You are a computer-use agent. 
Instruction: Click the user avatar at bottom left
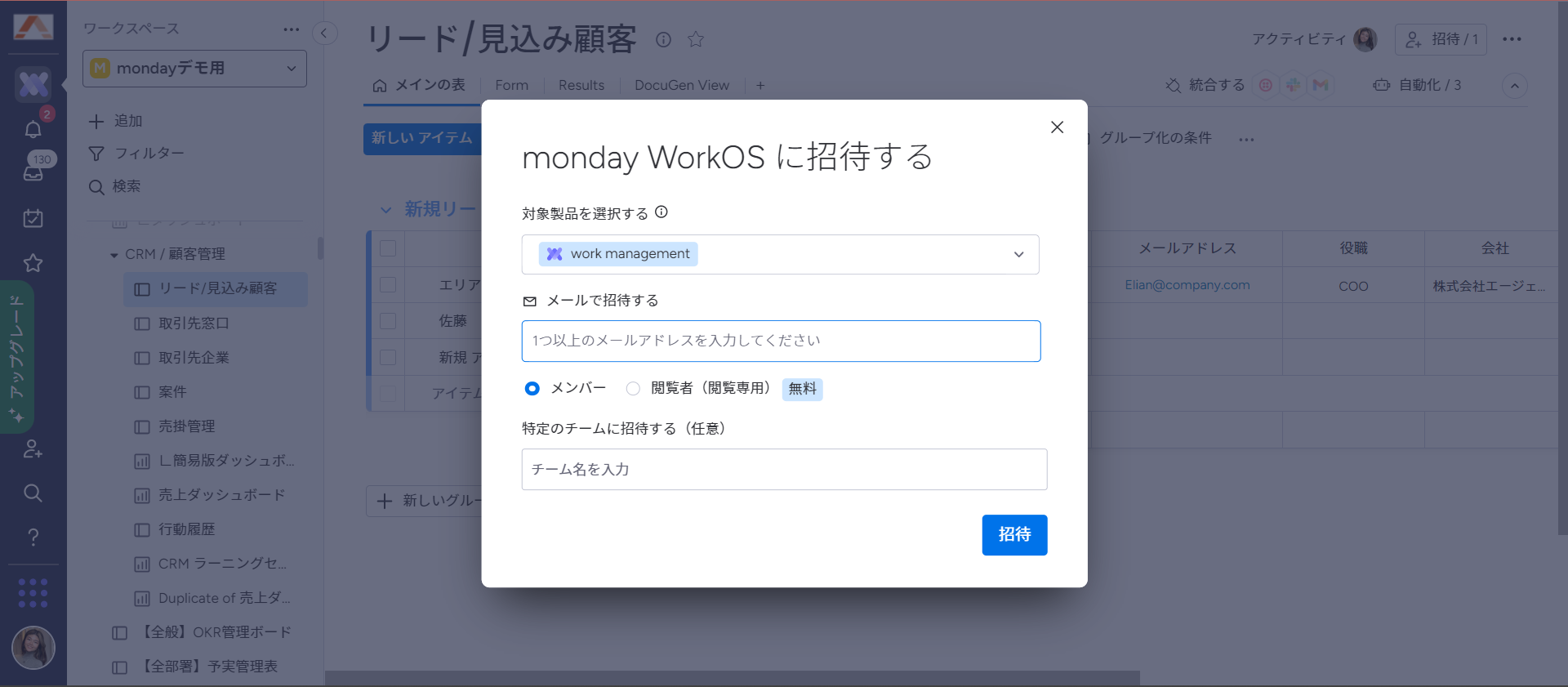coord(33,648)
